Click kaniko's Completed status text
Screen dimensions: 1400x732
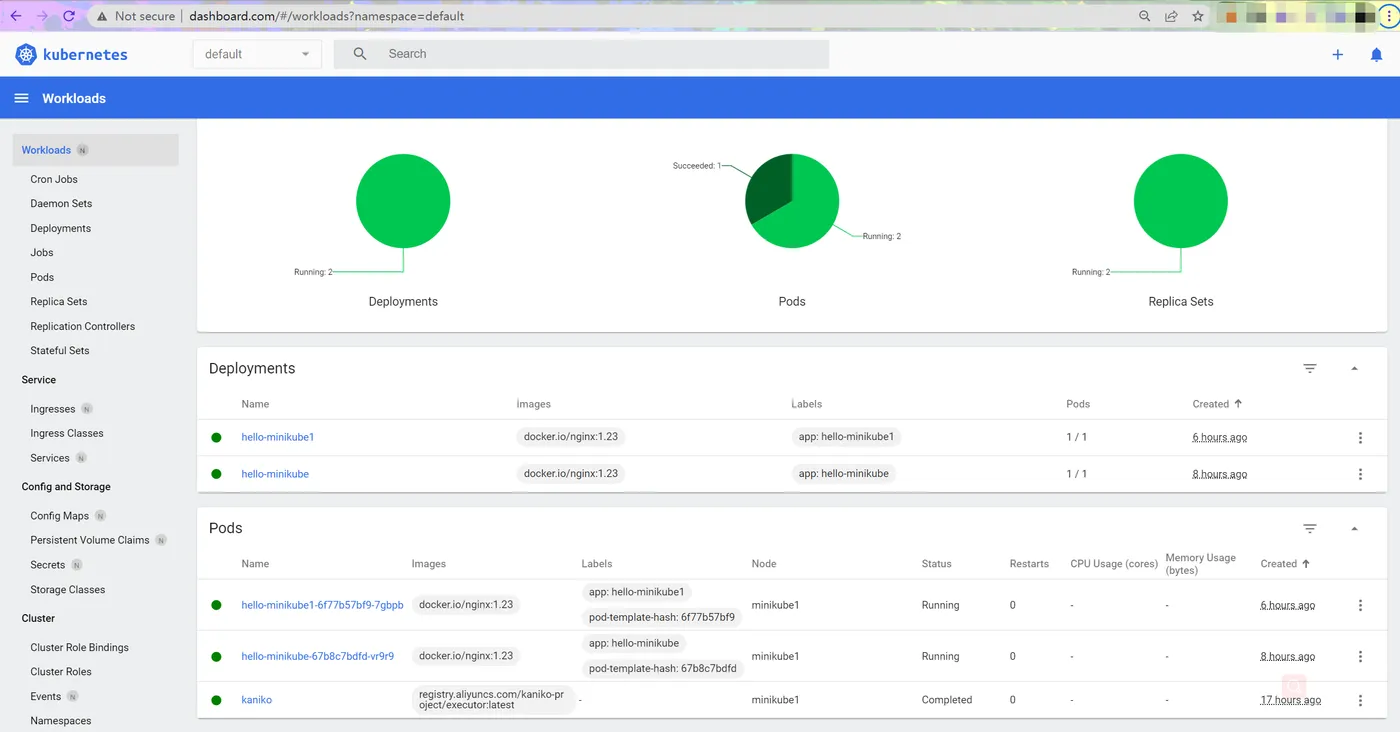[x=947, y=700]
